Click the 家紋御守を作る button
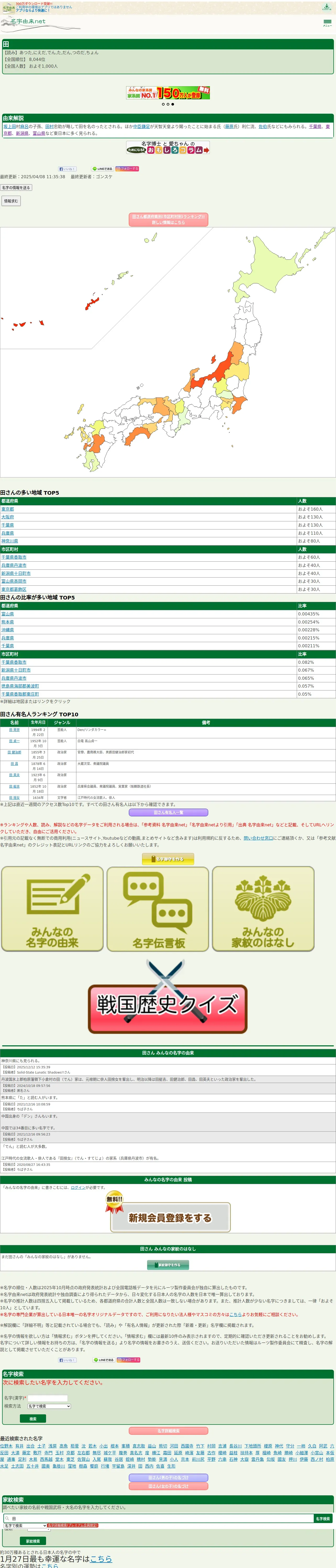Image resolution: width=336 pixels, height=1568 pixels. [168, 1265]
